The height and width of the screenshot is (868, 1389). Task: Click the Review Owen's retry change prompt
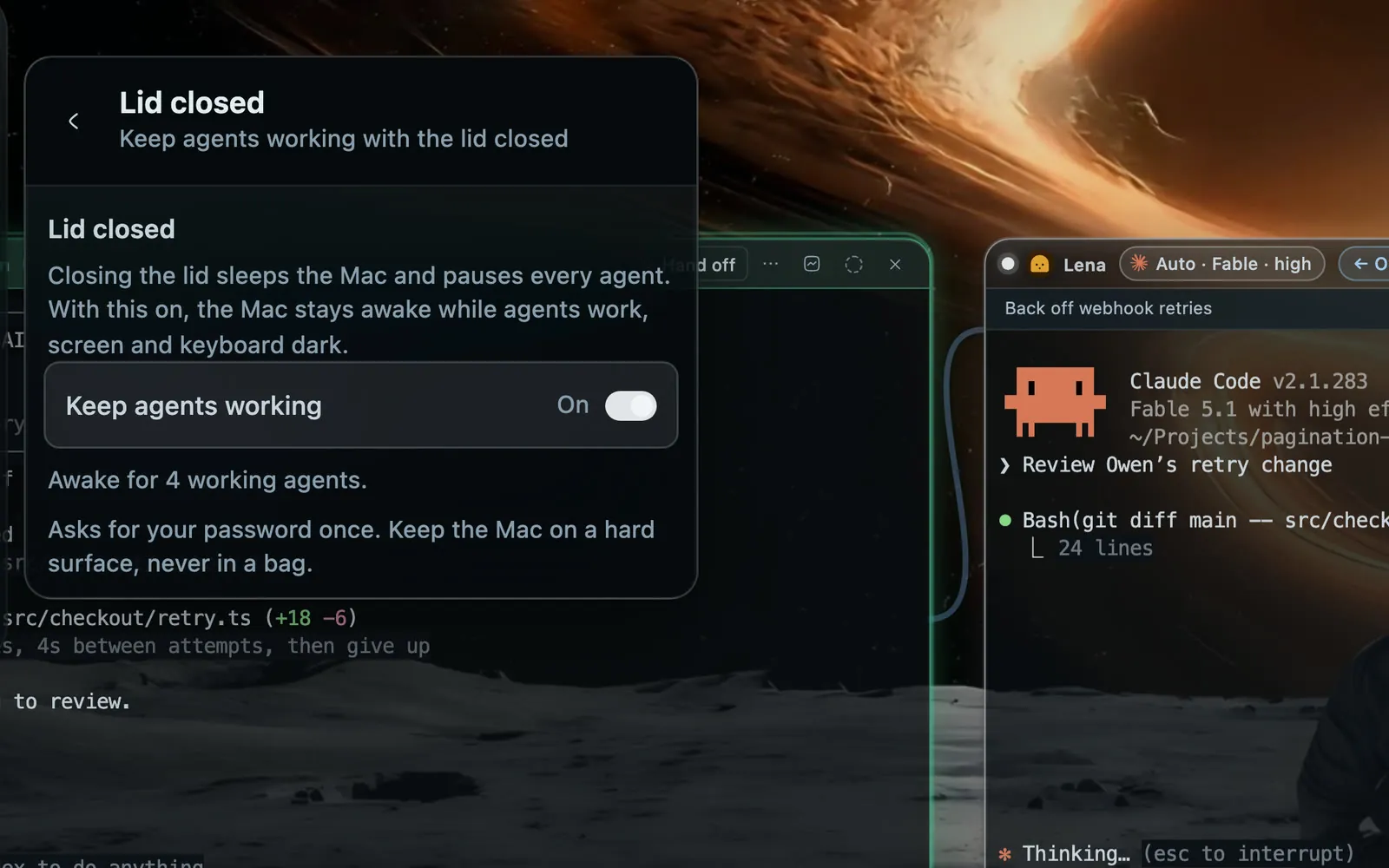click(x=1176, y=465)
